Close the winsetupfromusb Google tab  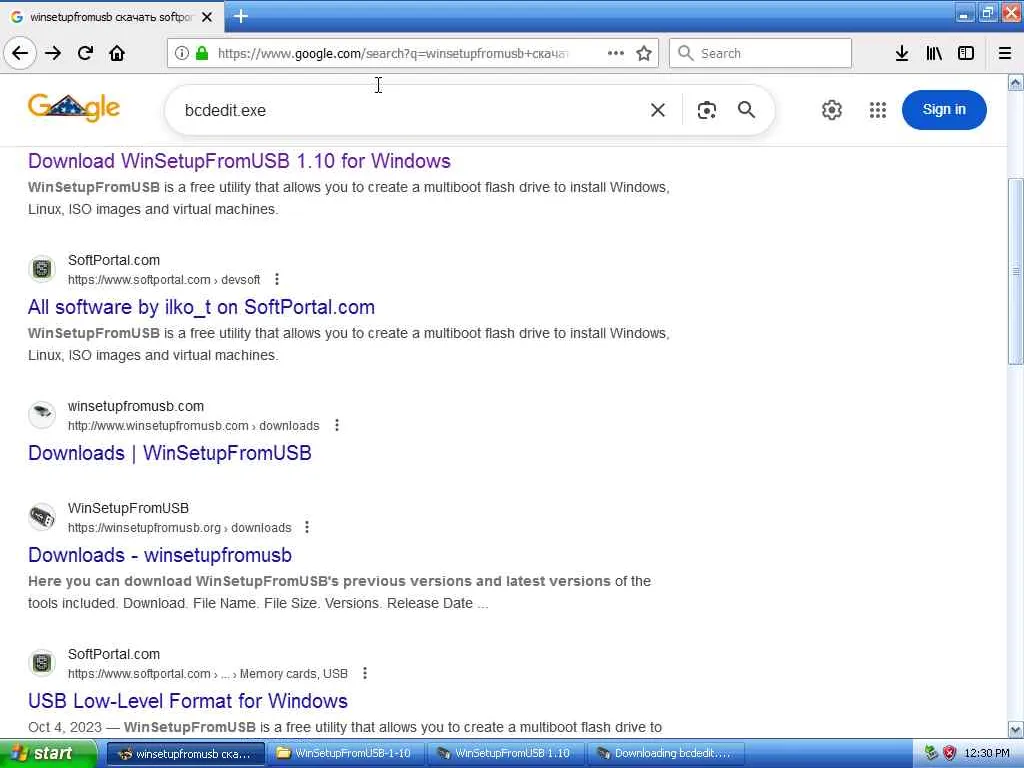pyautogui.click(x=207, y=17)
